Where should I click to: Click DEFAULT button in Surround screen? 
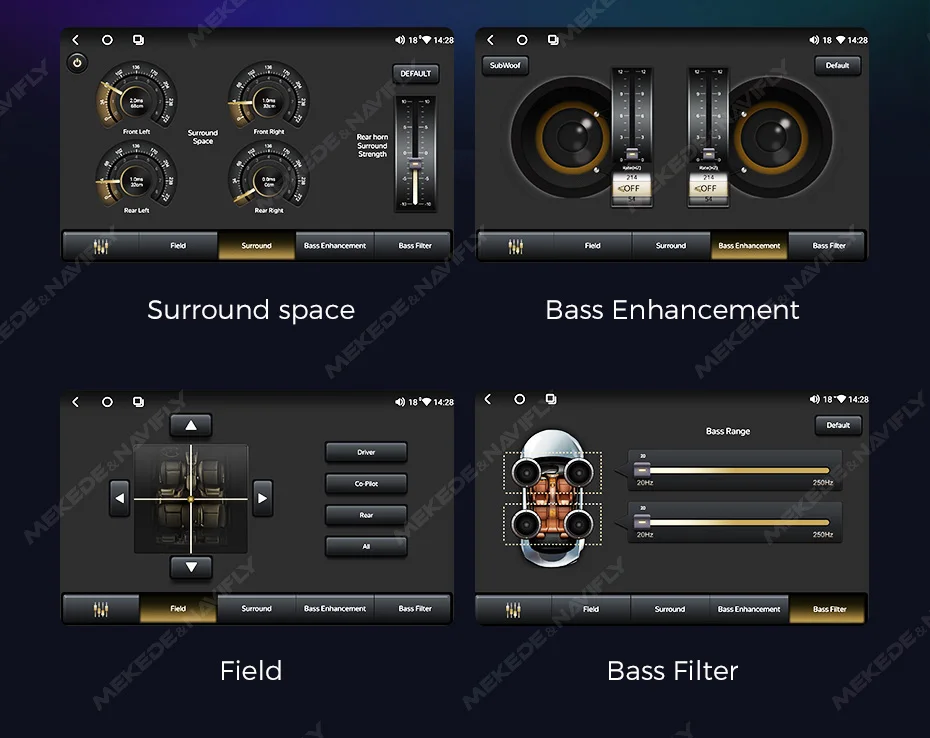pyautogui.click(x=415, y=73)
